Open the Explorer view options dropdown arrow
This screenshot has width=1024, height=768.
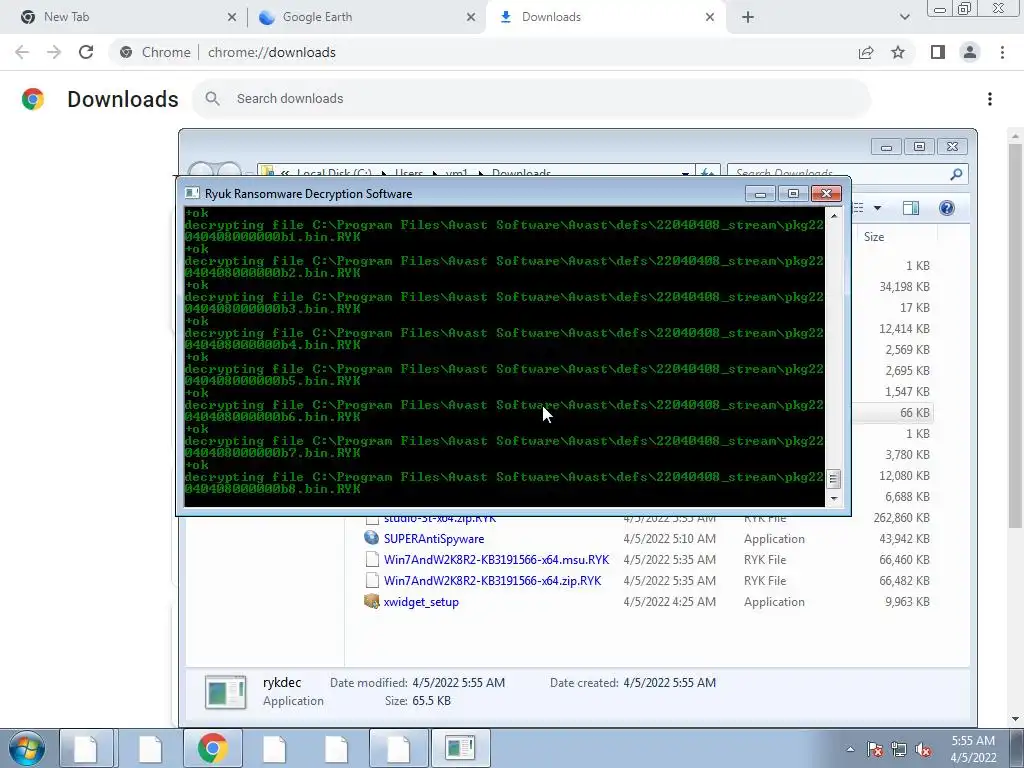878,208
